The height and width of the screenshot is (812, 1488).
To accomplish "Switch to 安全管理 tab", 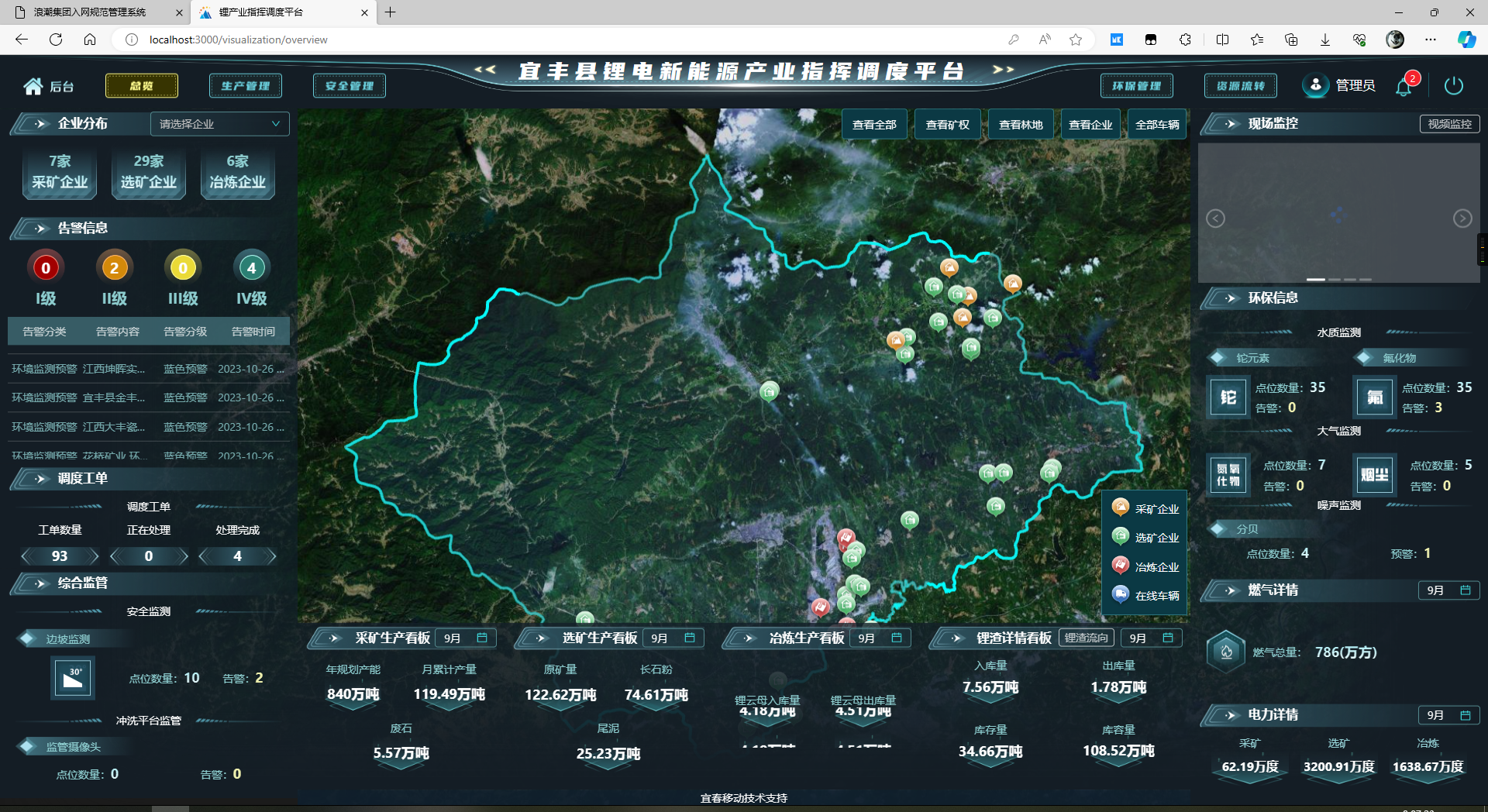I will [x=350, y=86].
